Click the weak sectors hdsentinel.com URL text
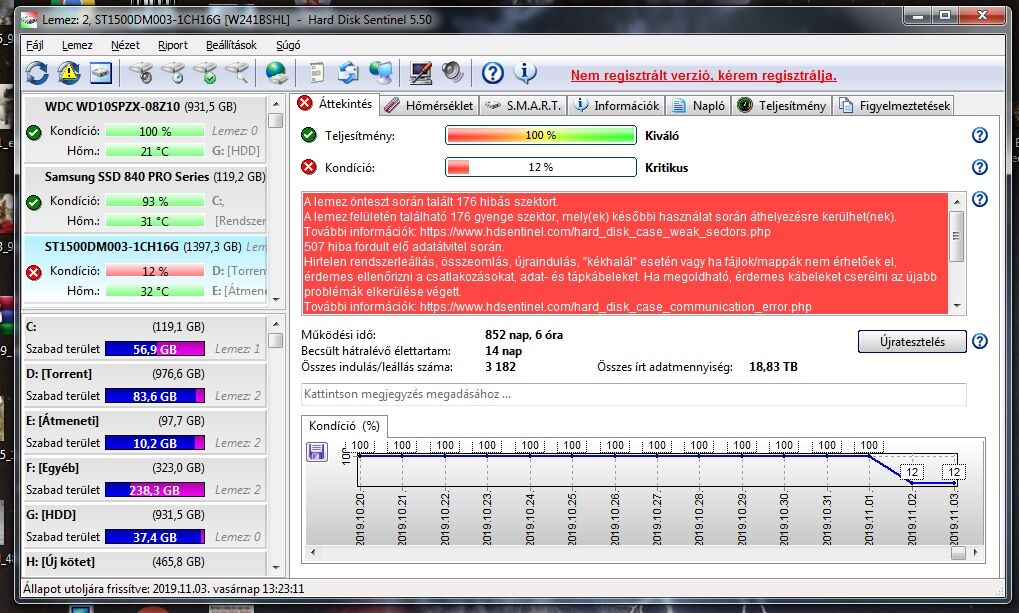 pyautogui.click(x=595, y=231)
